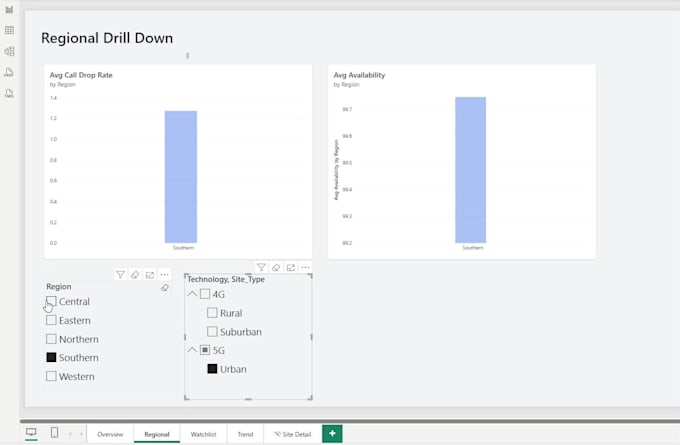
Task: Check the Western region checkbox
Action: pyautogui.click(x=51, y=376)
